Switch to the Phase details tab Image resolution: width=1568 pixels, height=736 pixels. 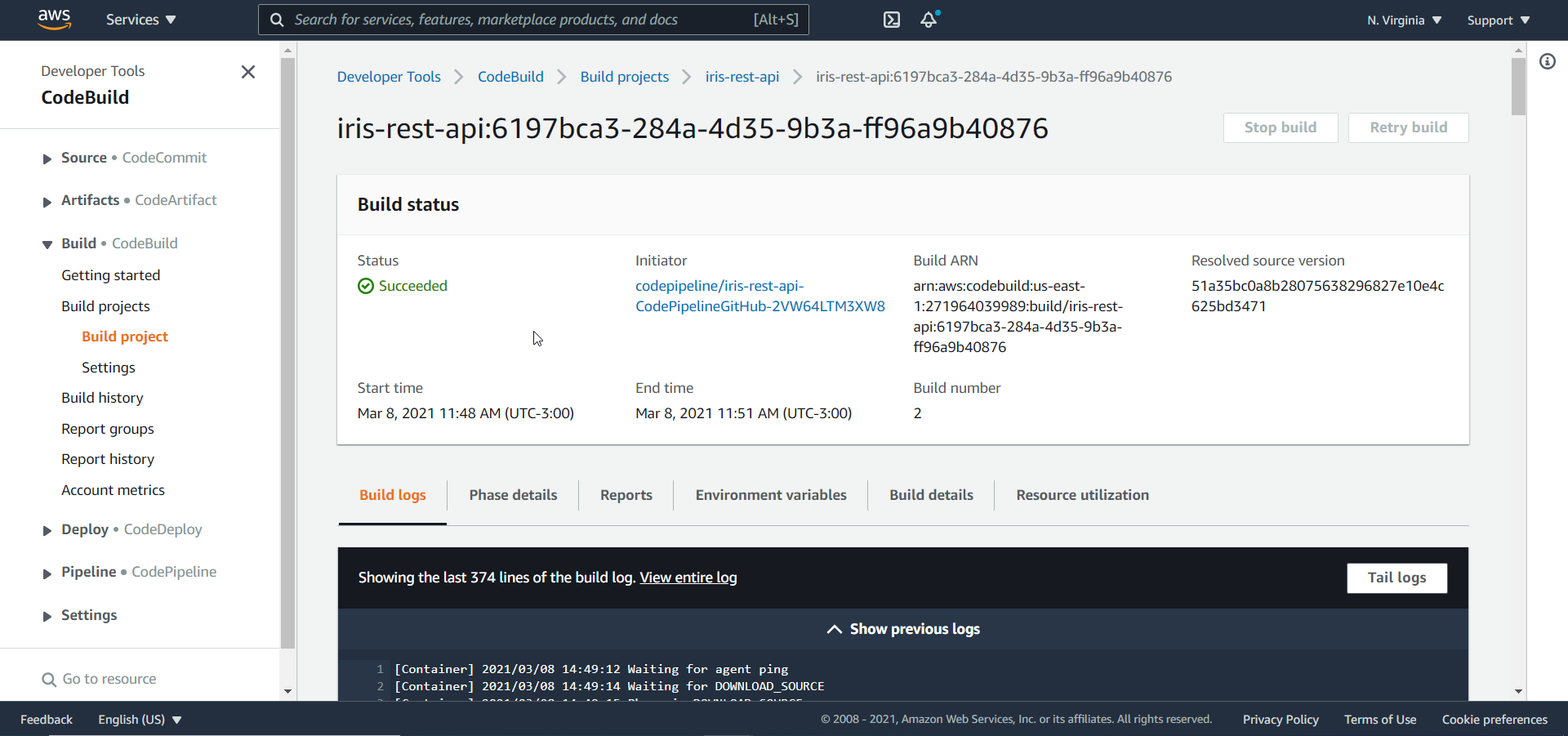pos(513,495)
